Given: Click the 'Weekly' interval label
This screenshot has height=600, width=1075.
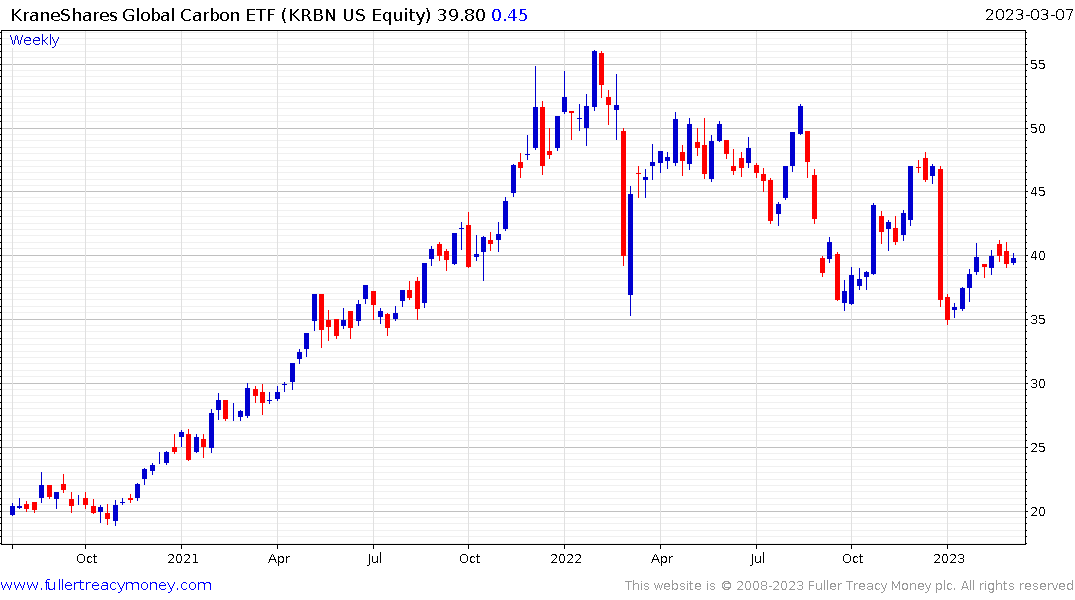Looking at the screenshot, I should (x=34, y=40).
